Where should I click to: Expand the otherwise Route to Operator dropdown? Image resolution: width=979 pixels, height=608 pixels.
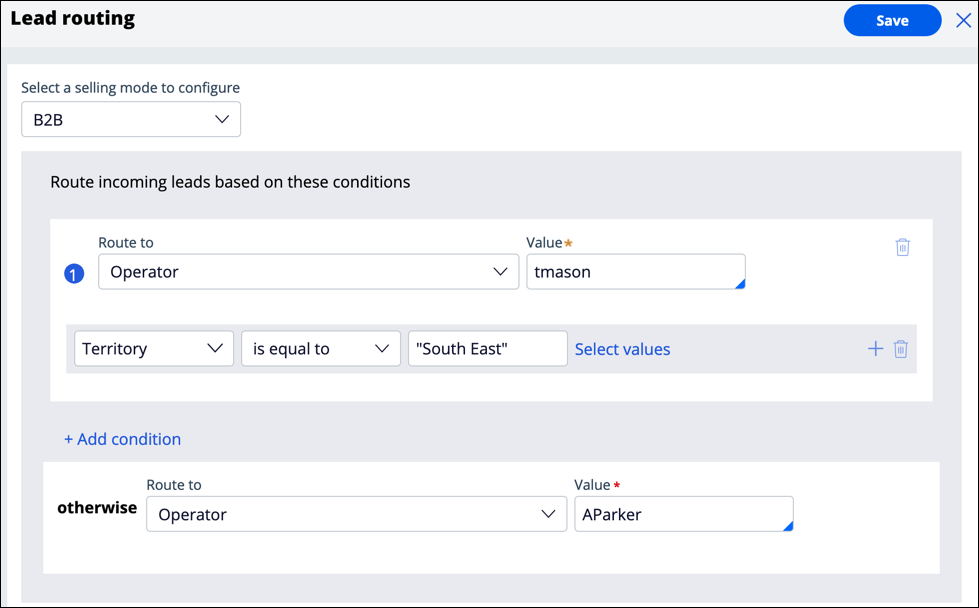click(356, 514)
